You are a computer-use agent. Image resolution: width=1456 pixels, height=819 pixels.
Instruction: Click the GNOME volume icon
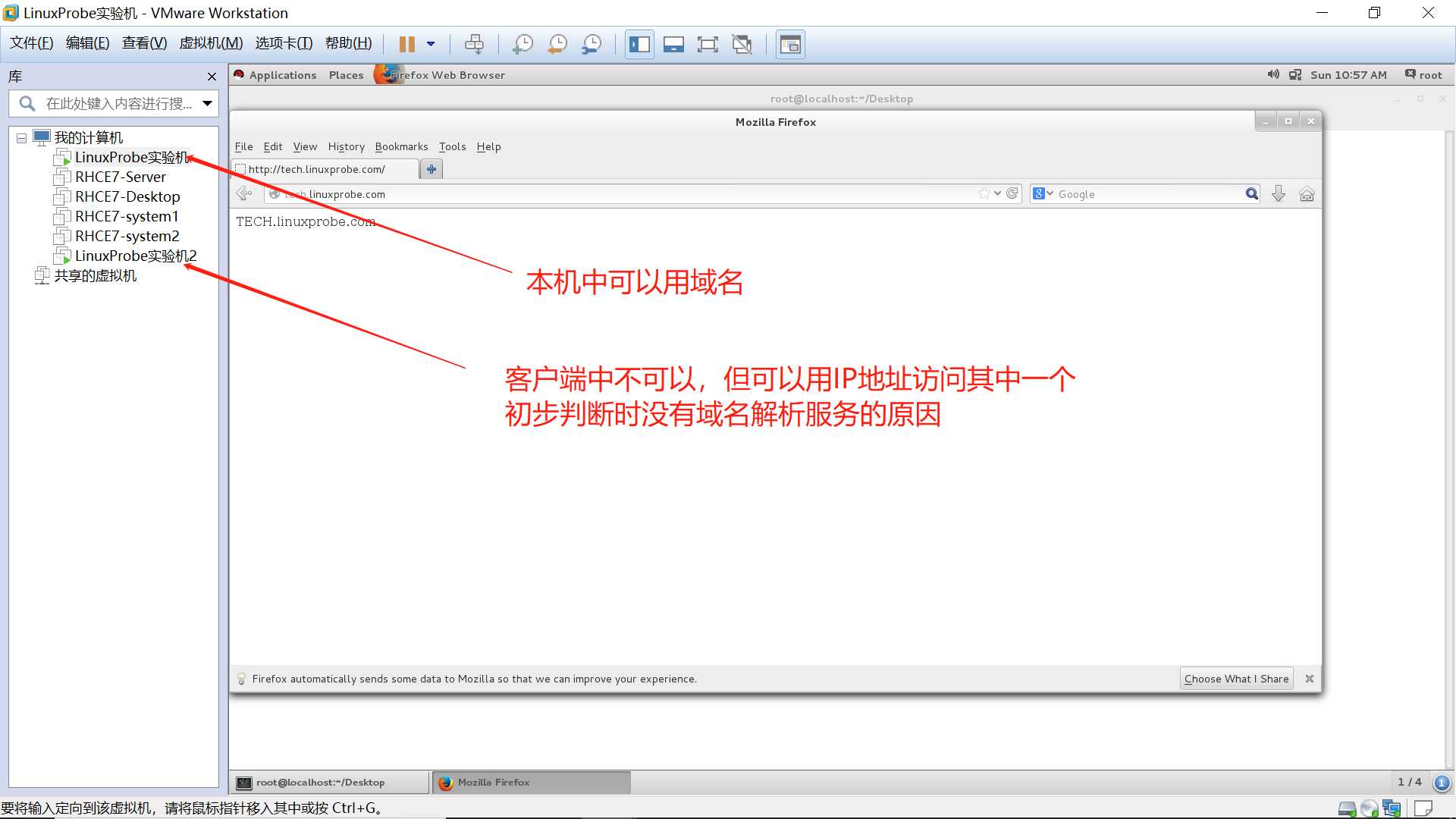[x=1273, y=74]
